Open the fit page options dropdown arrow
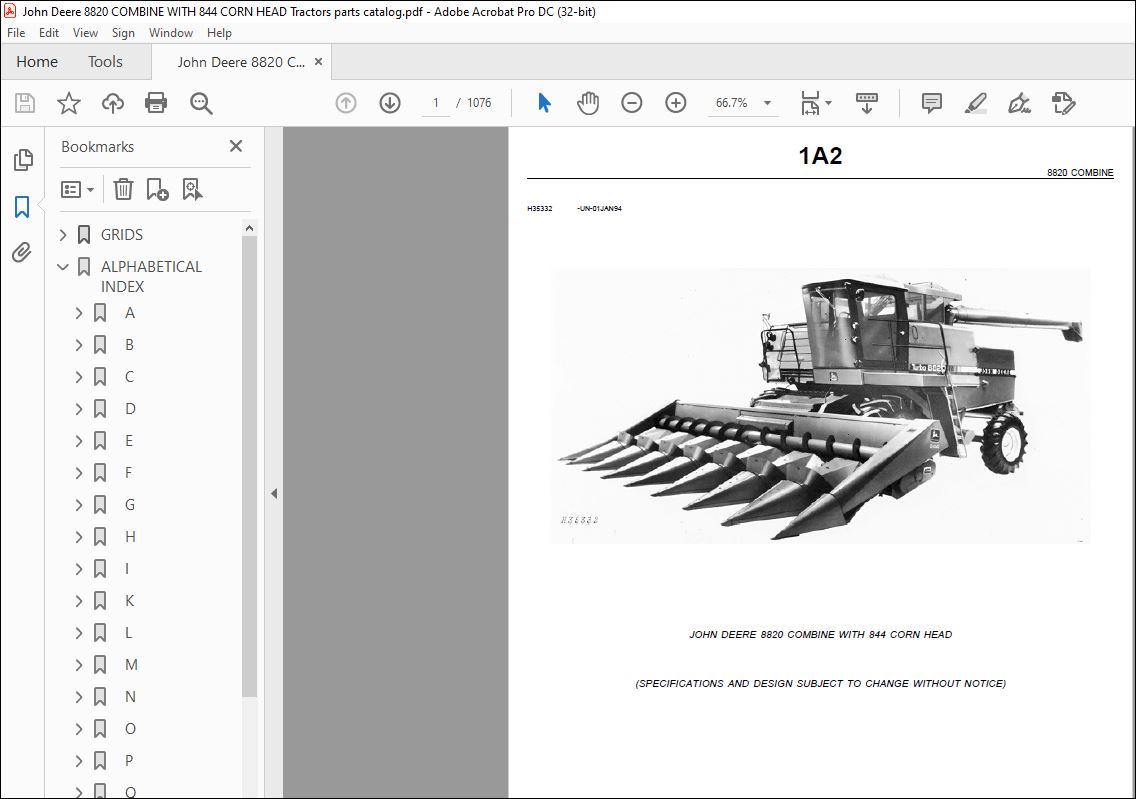The width and height of the screenshot is (1136, 799). tap(829, 103)
